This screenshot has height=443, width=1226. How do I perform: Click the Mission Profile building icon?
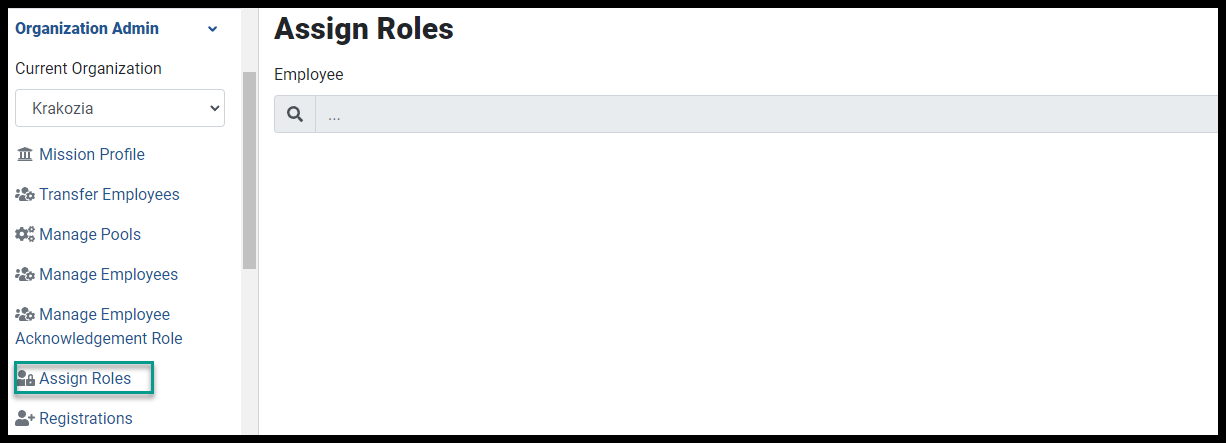[x=25, y=155]
